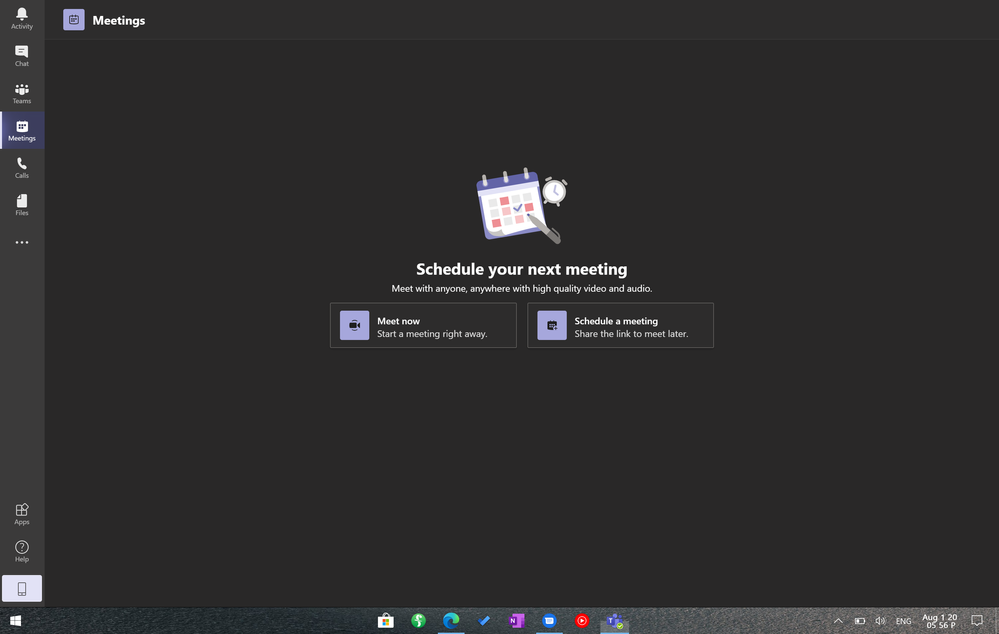Open the taskbar date and time
Screen dimensions: 999x634
coord(940,621)
